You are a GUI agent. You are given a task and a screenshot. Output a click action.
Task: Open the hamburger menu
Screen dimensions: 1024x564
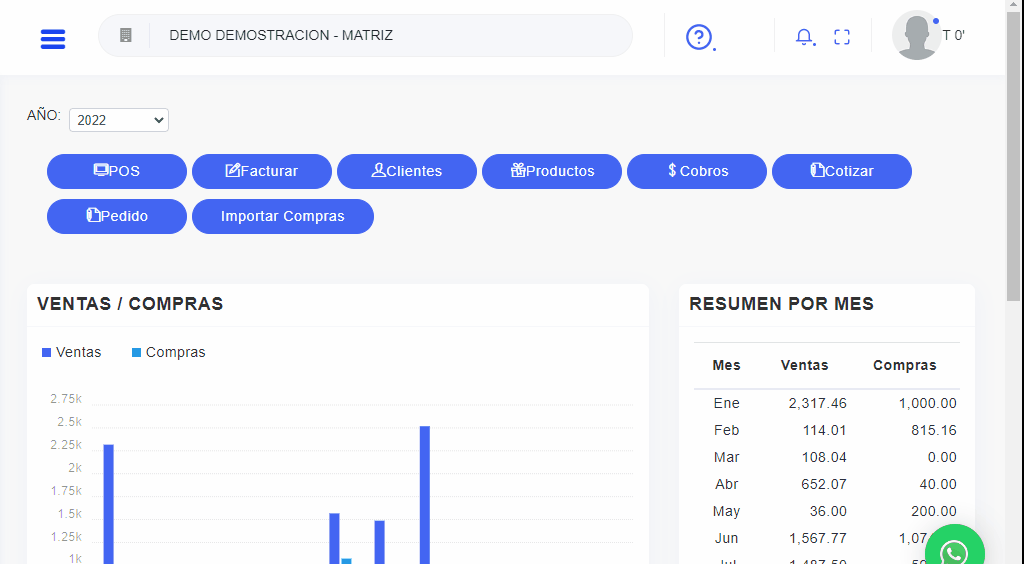[x=53, y=39]
